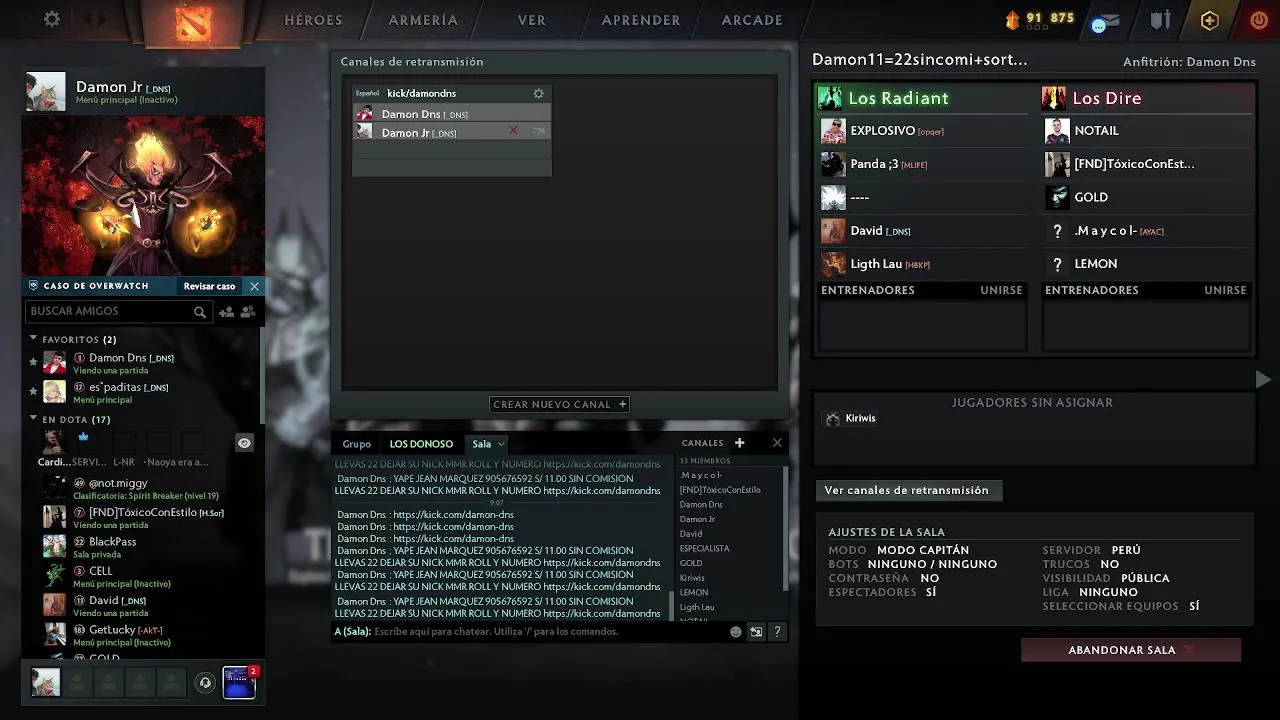Open the emoticon picker in chat input
Viewport: 1280px width, 720px height.
tap(736, 632)
